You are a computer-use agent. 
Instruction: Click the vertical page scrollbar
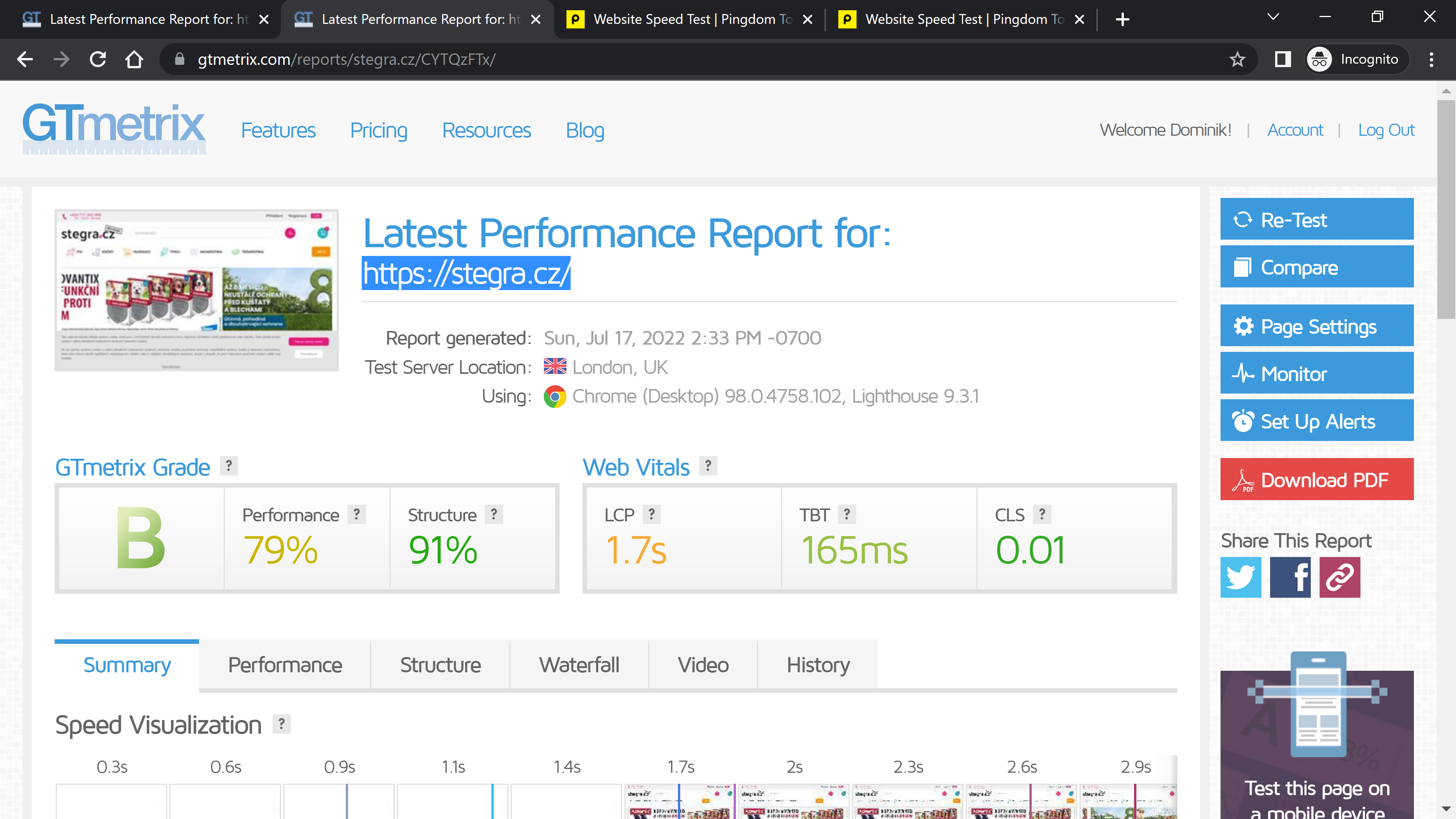point(1446,209)
